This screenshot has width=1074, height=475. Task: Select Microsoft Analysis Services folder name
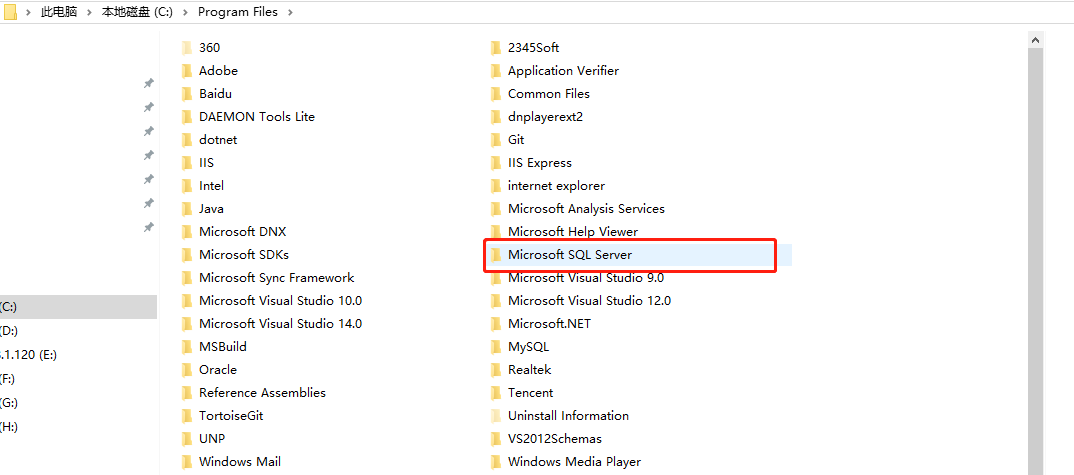586,209
